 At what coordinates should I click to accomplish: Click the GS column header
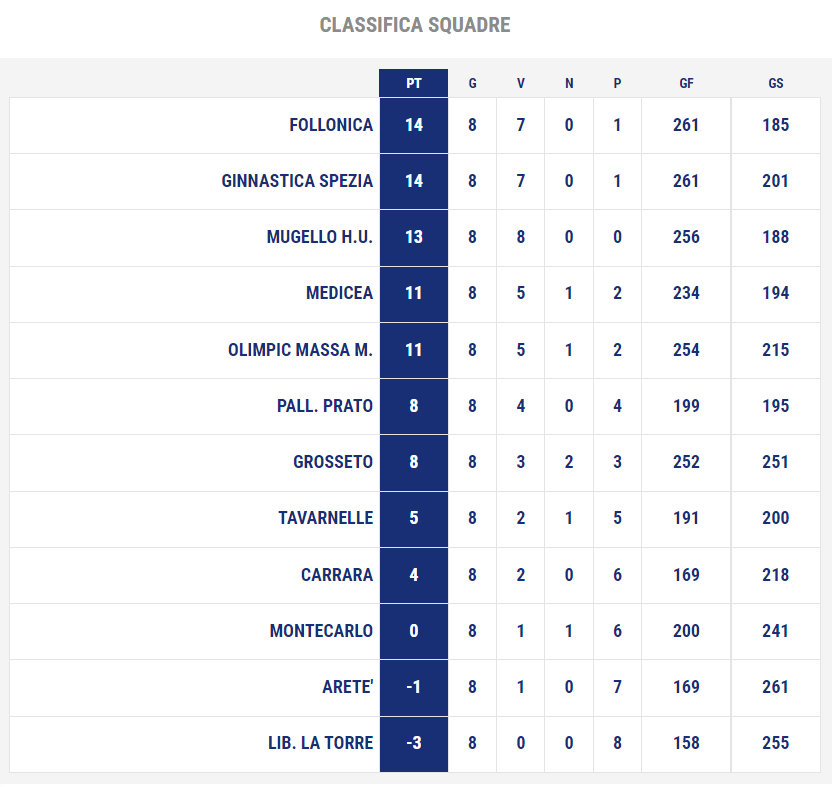(x=776, y=83)
